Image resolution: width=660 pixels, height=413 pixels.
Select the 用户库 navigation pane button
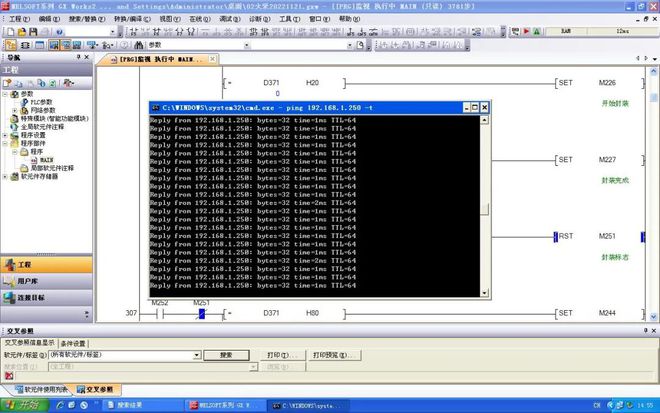(x=46, y=281)
